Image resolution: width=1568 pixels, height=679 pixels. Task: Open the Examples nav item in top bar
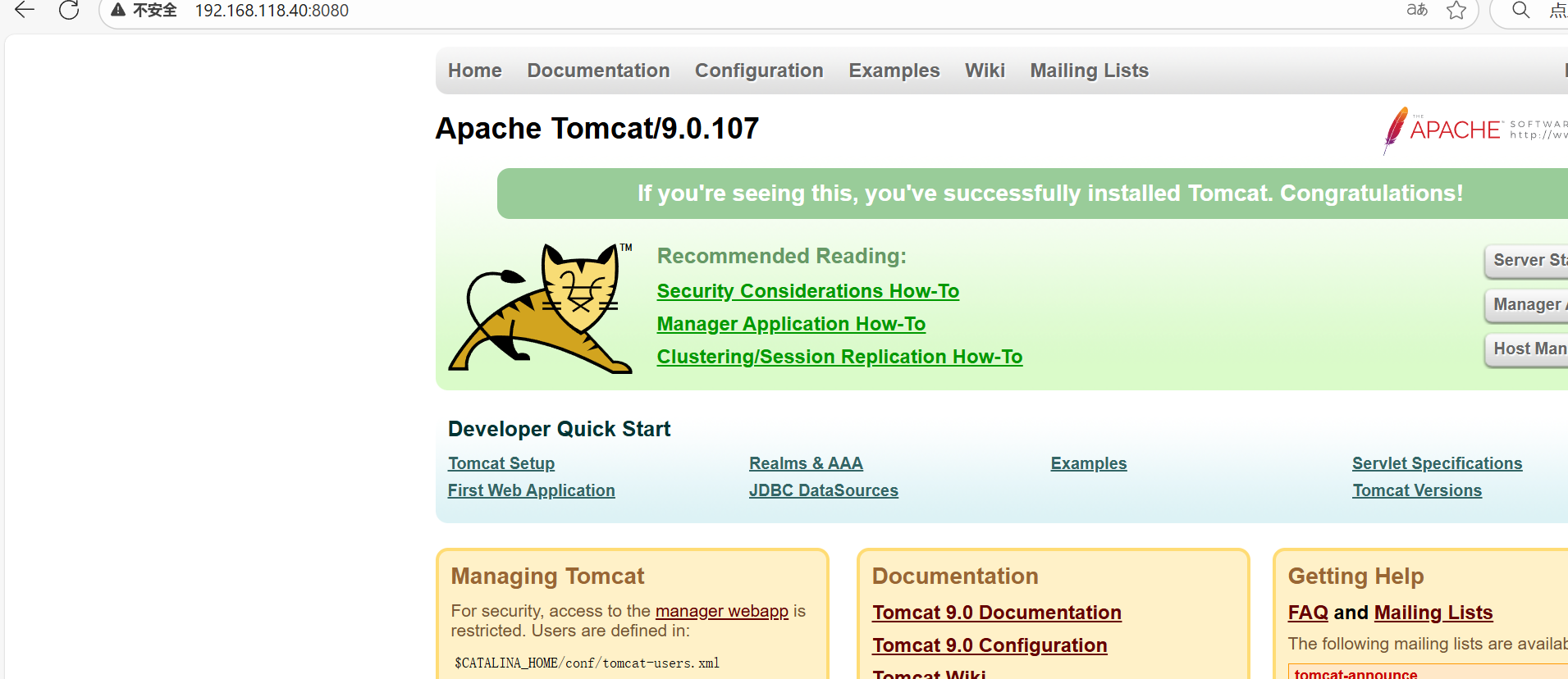[894, 71]
